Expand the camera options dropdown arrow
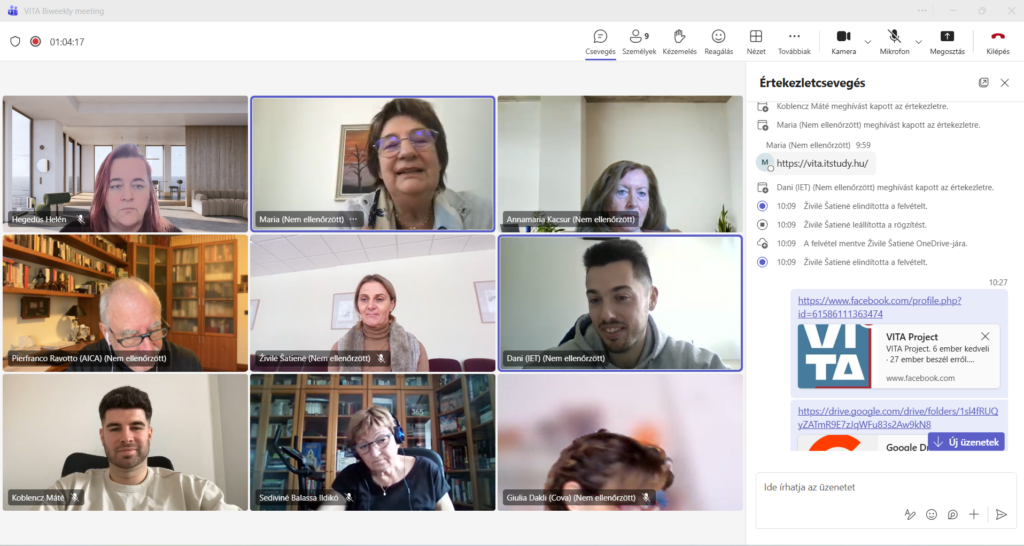 867,42
